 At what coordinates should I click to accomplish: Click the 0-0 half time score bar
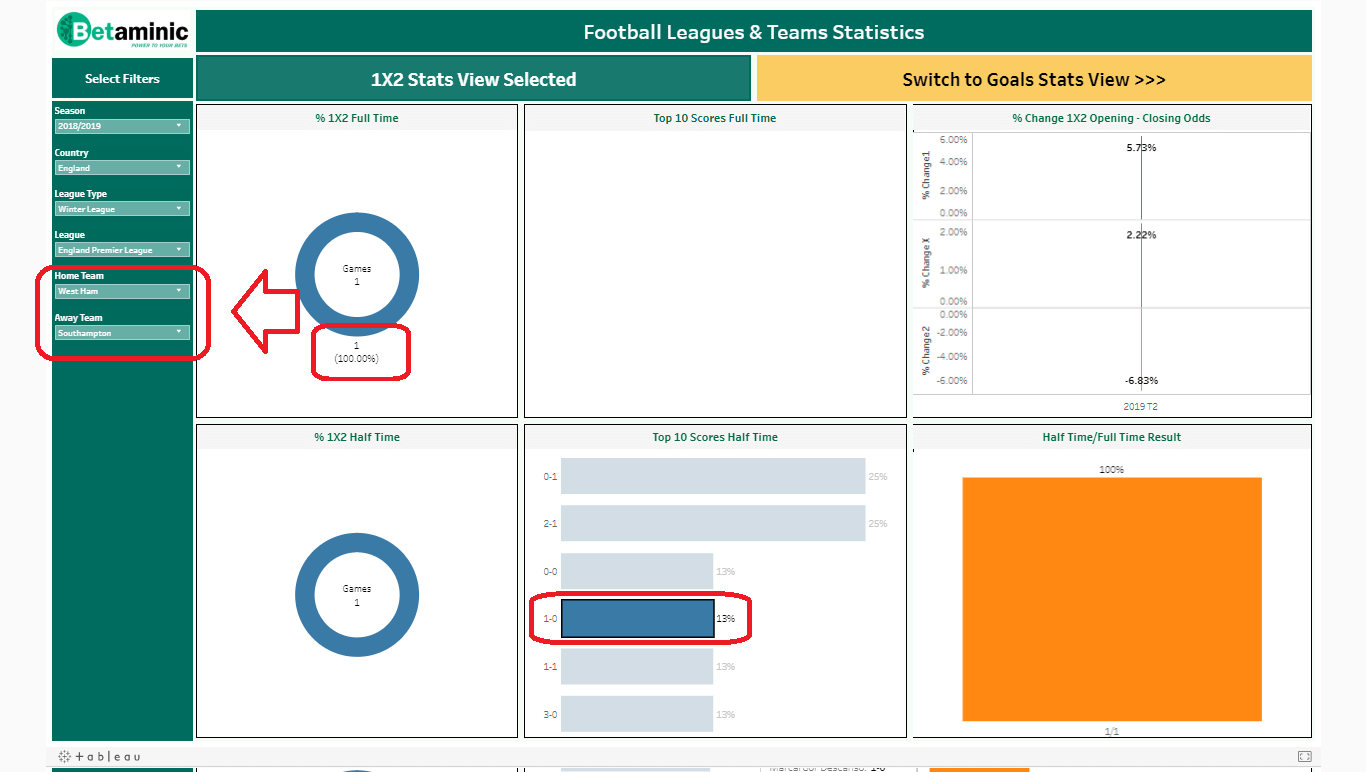click(637, 571)
